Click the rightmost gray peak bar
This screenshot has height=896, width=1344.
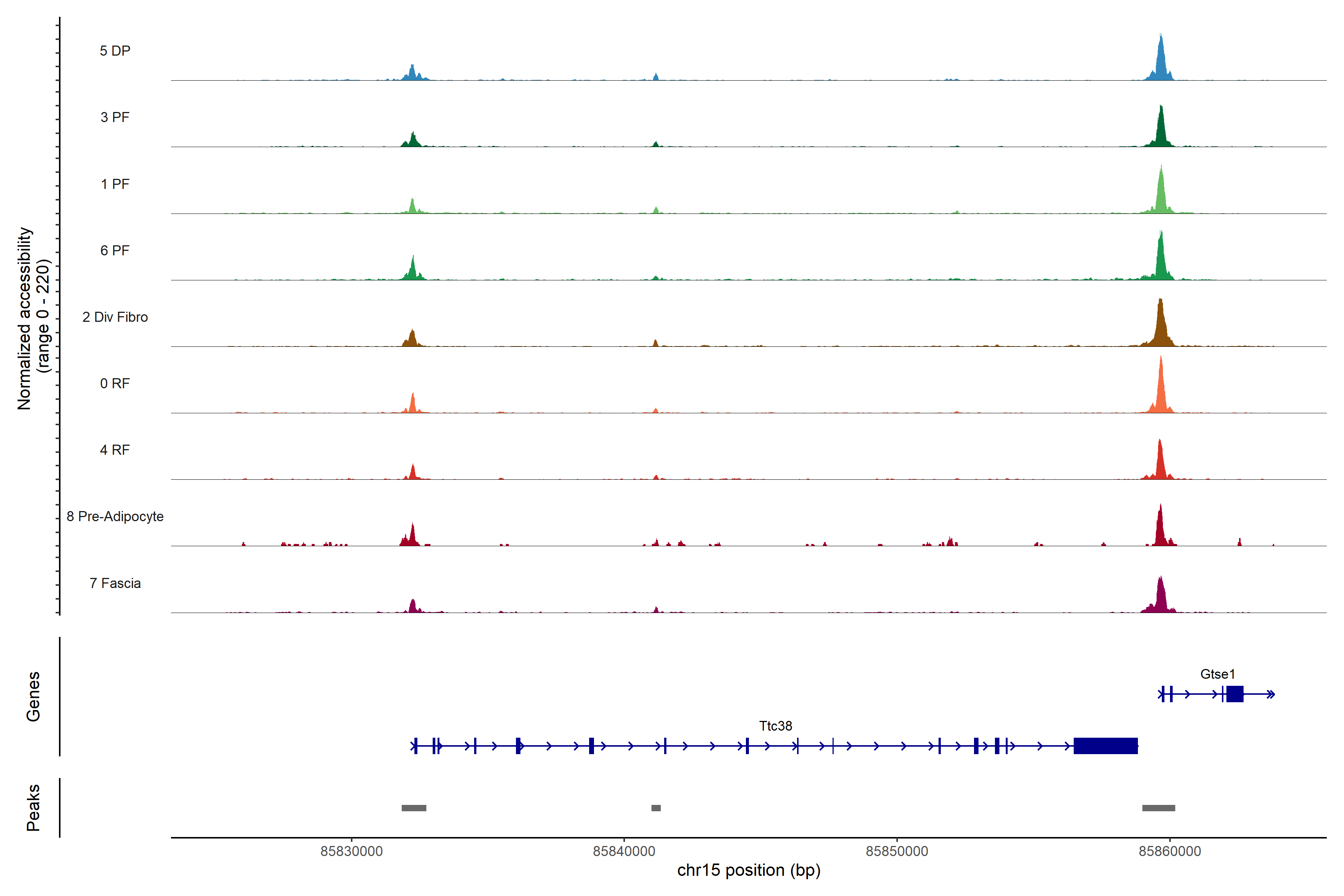click(1158, 808)
